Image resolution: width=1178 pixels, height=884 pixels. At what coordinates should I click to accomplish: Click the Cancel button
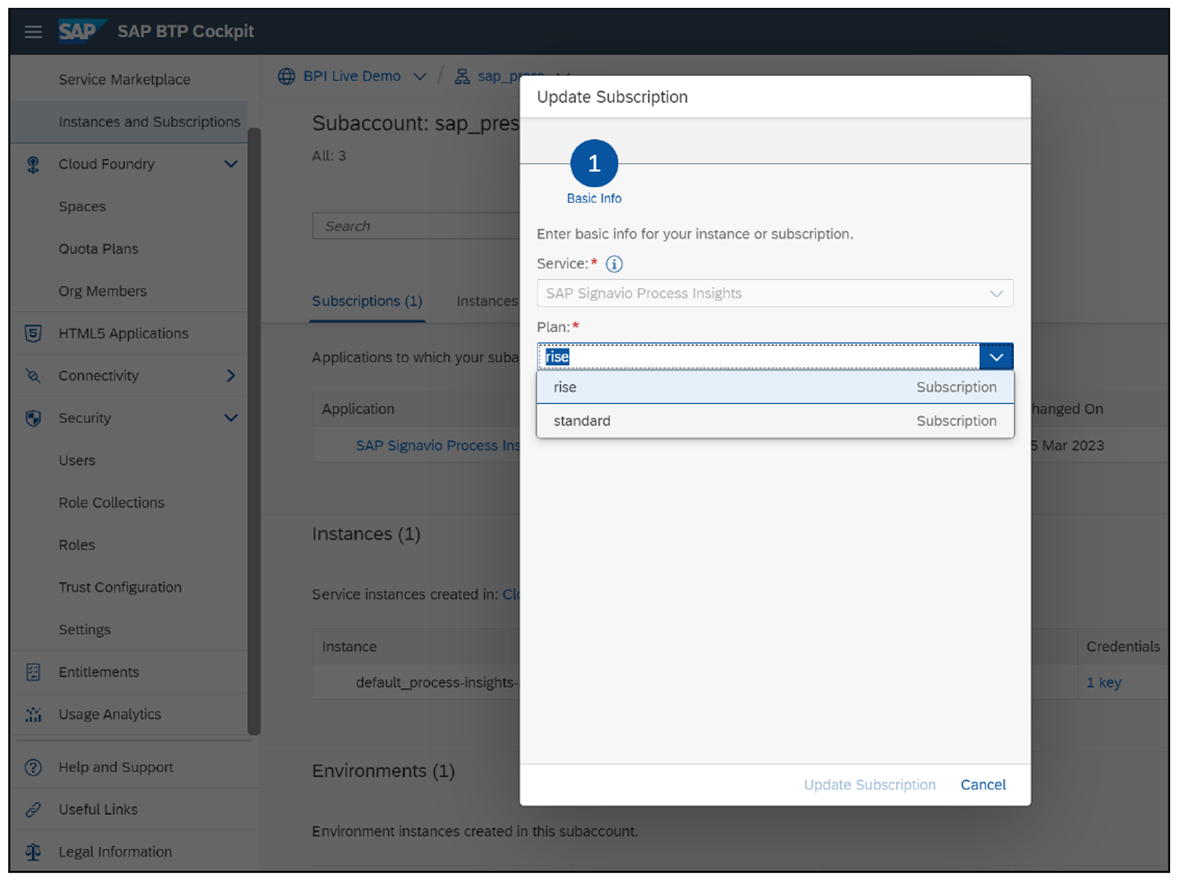pyautogui.click(x=983, y=785)
